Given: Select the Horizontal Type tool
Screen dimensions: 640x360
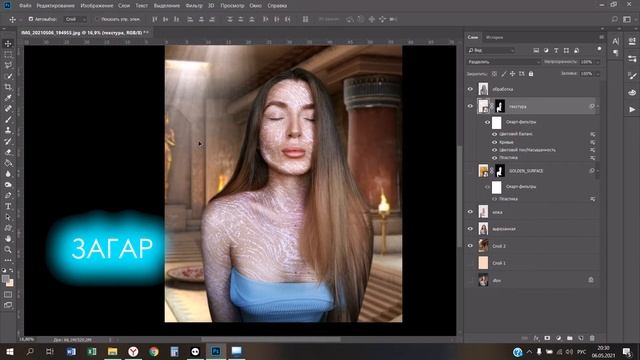Looking at the screenshot, I should click(x=8, y=206).
